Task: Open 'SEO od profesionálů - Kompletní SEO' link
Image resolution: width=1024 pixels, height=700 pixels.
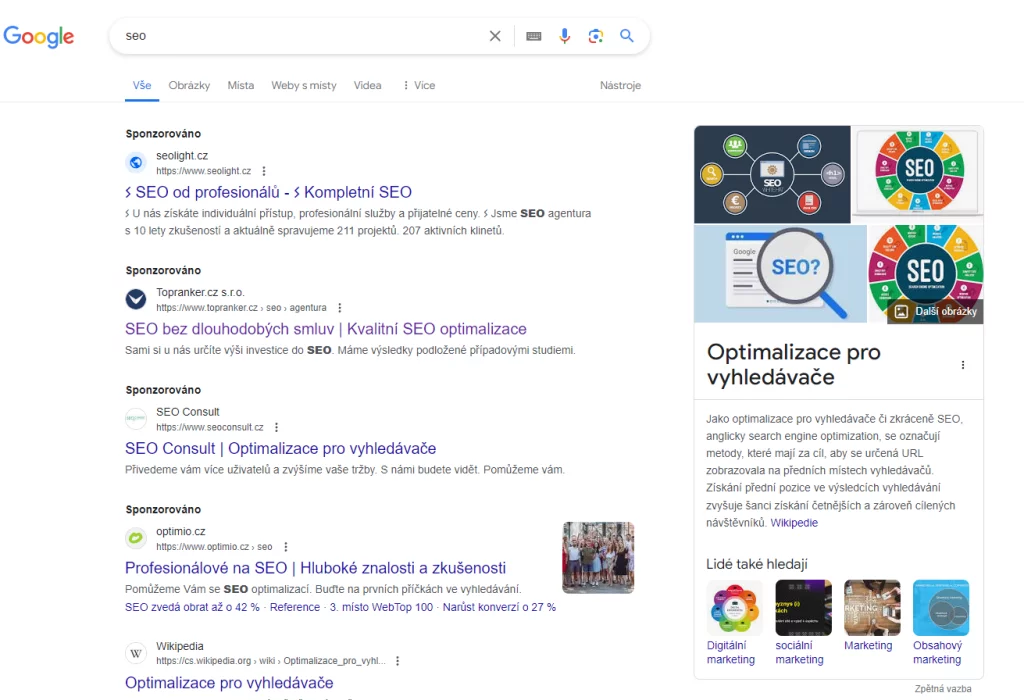Action: pyautogui.click(x=268, y=192)
